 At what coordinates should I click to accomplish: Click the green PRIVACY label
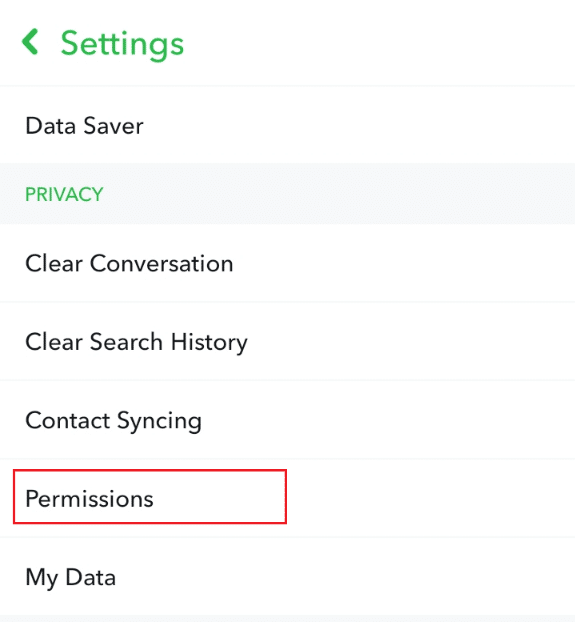pyautogui.click(x=64, y=194)
